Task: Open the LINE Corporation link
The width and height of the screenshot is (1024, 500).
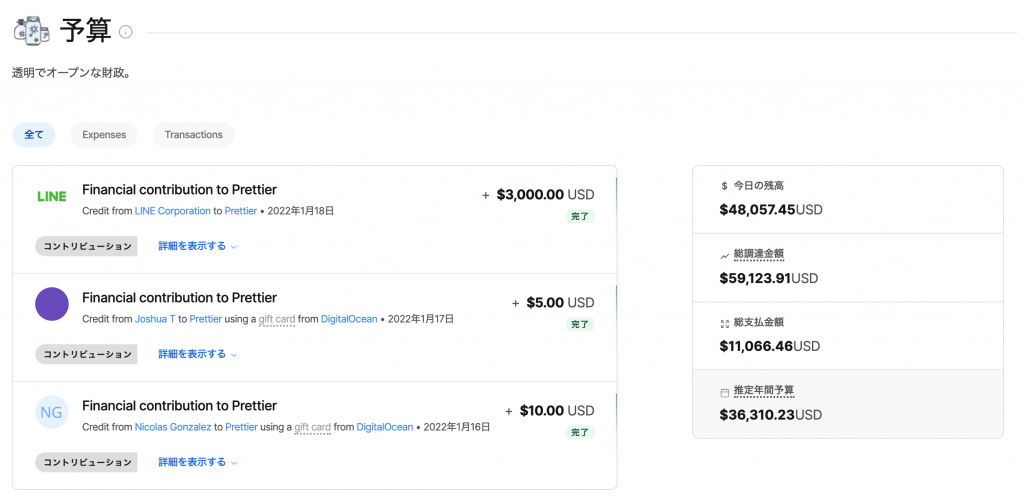Action: [172, 211]
